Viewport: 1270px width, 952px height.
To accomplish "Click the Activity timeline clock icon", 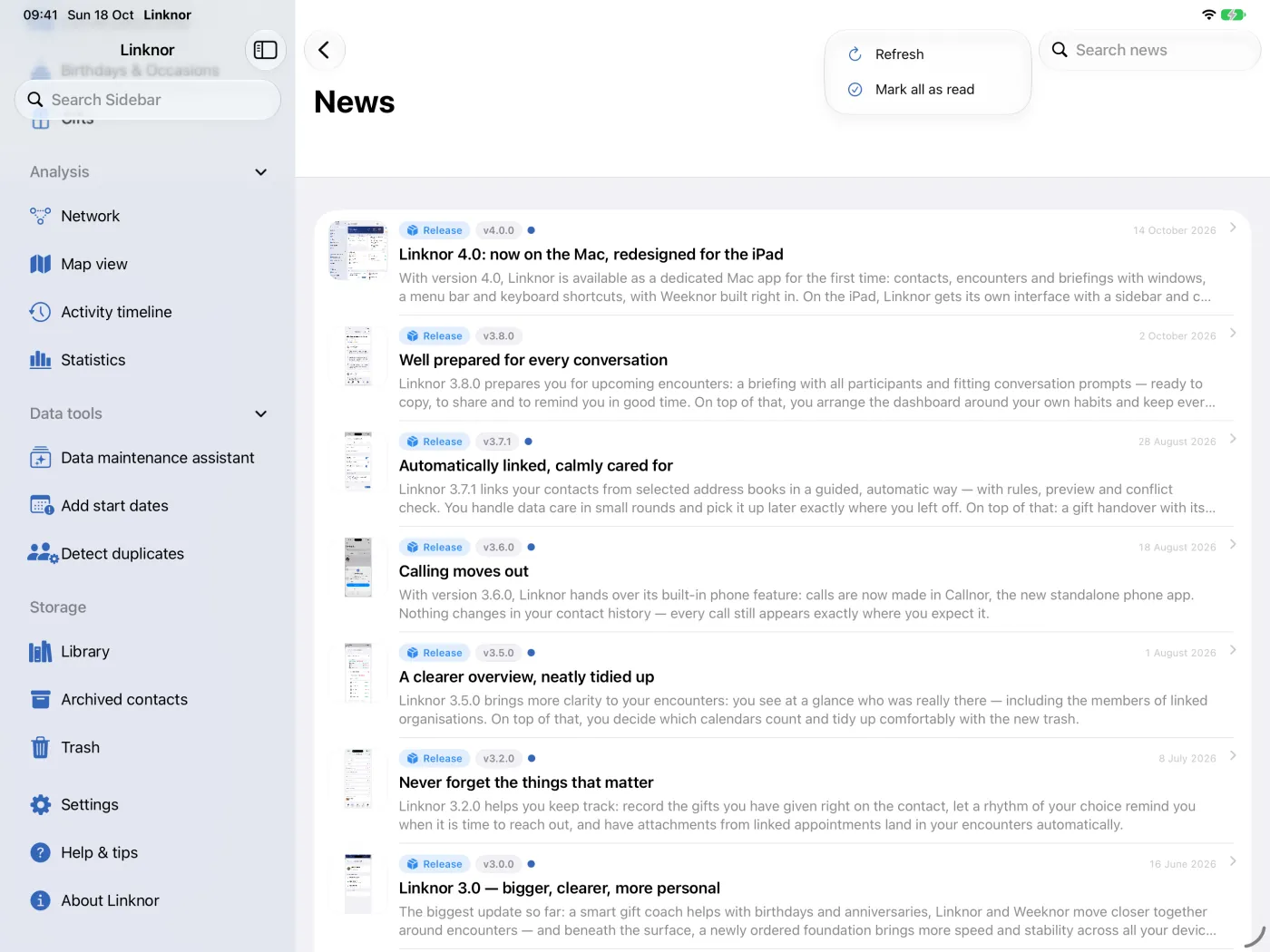I will (x=40, y=312).
